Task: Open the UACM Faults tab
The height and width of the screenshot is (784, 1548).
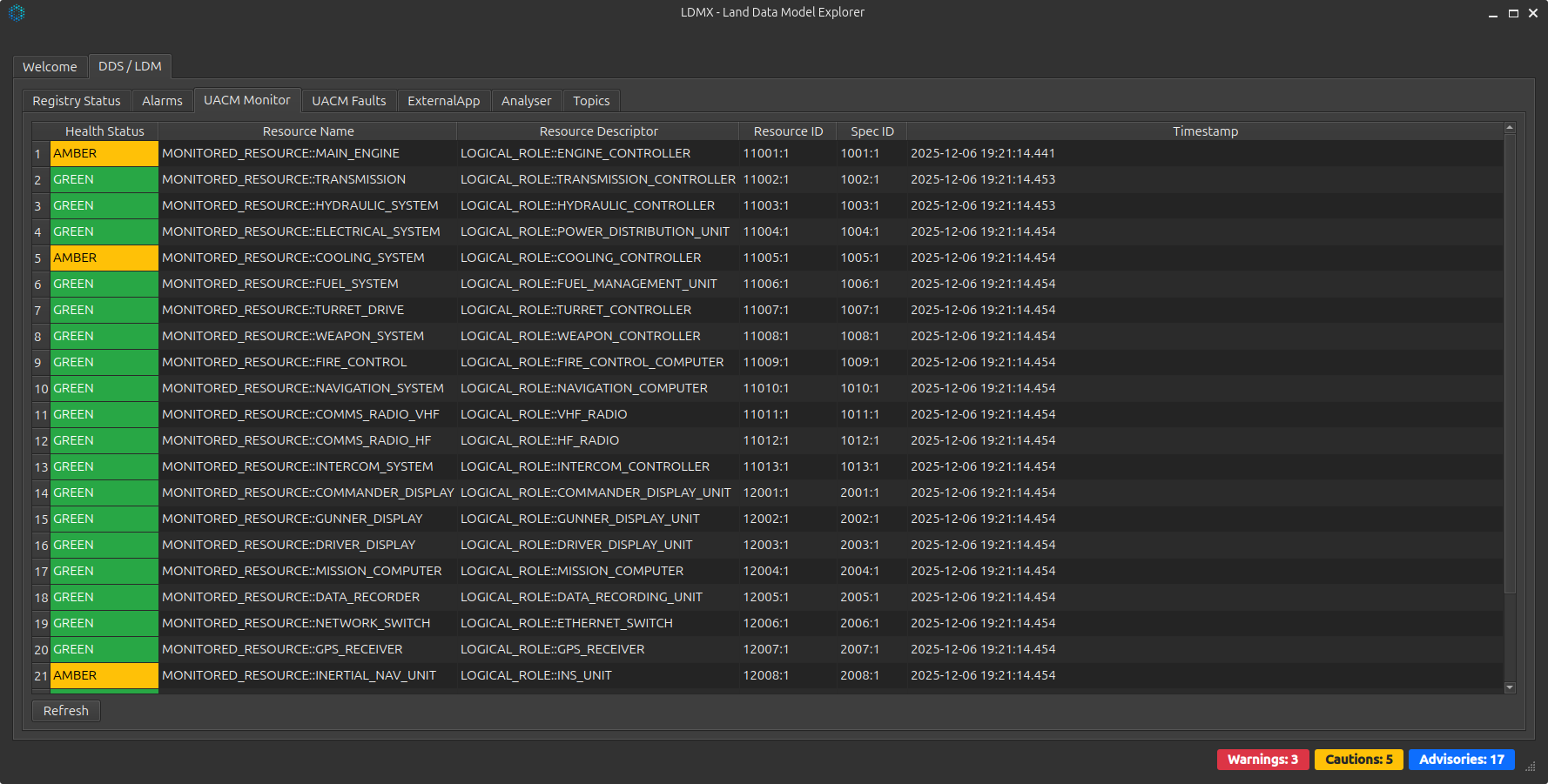Action: [348, 100]
